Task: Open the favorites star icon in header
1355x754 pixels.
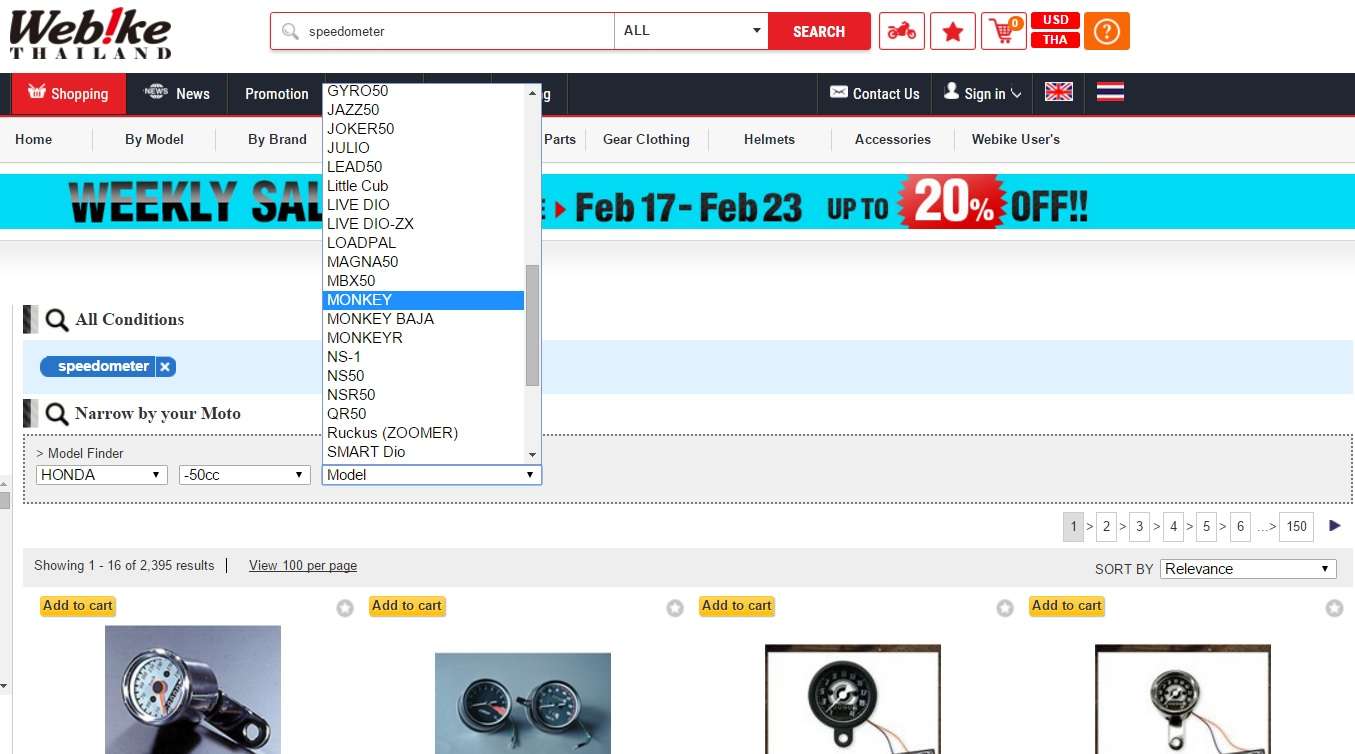Action: (x=953, y=31)
